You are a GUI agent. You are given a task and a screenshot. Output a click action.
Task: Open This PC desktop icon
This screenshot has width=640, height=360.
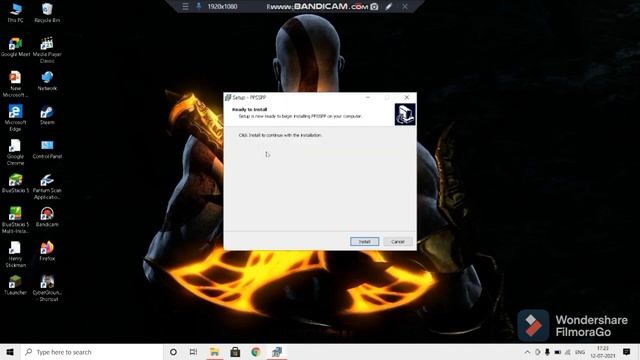click(x=15, y=13)
